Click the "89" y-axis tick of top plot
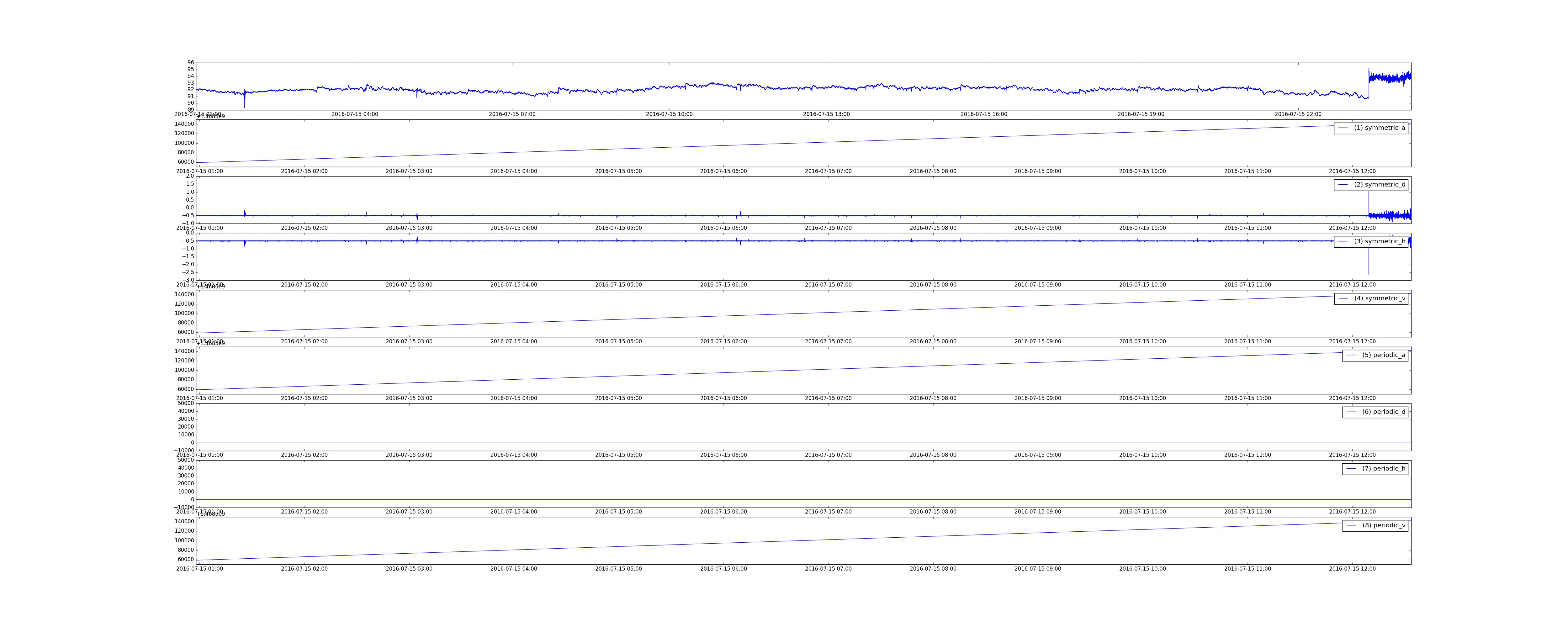The width and height of the screenshot is (1568, 627). tap(191, 110)
